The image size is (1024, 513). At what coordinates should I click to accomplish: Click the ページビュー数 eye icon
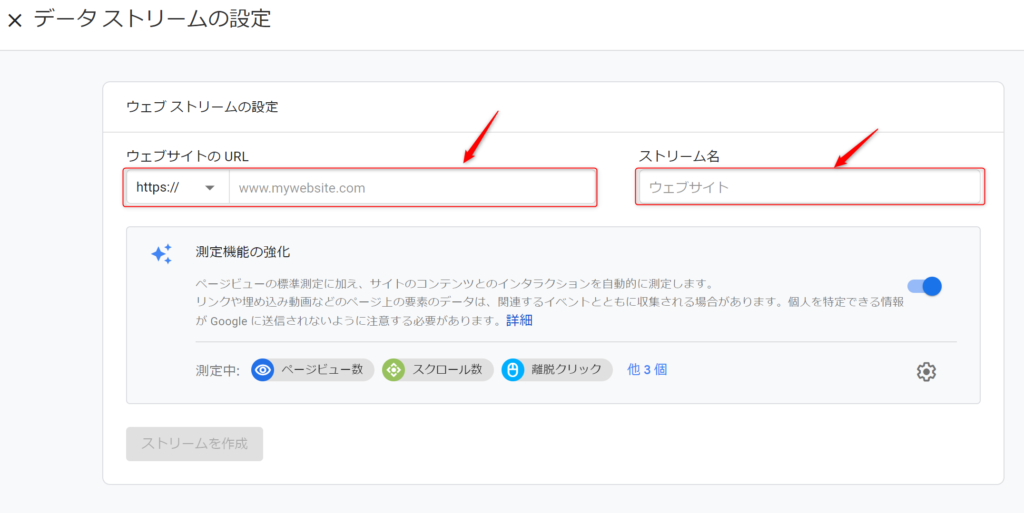coord(263,370)
